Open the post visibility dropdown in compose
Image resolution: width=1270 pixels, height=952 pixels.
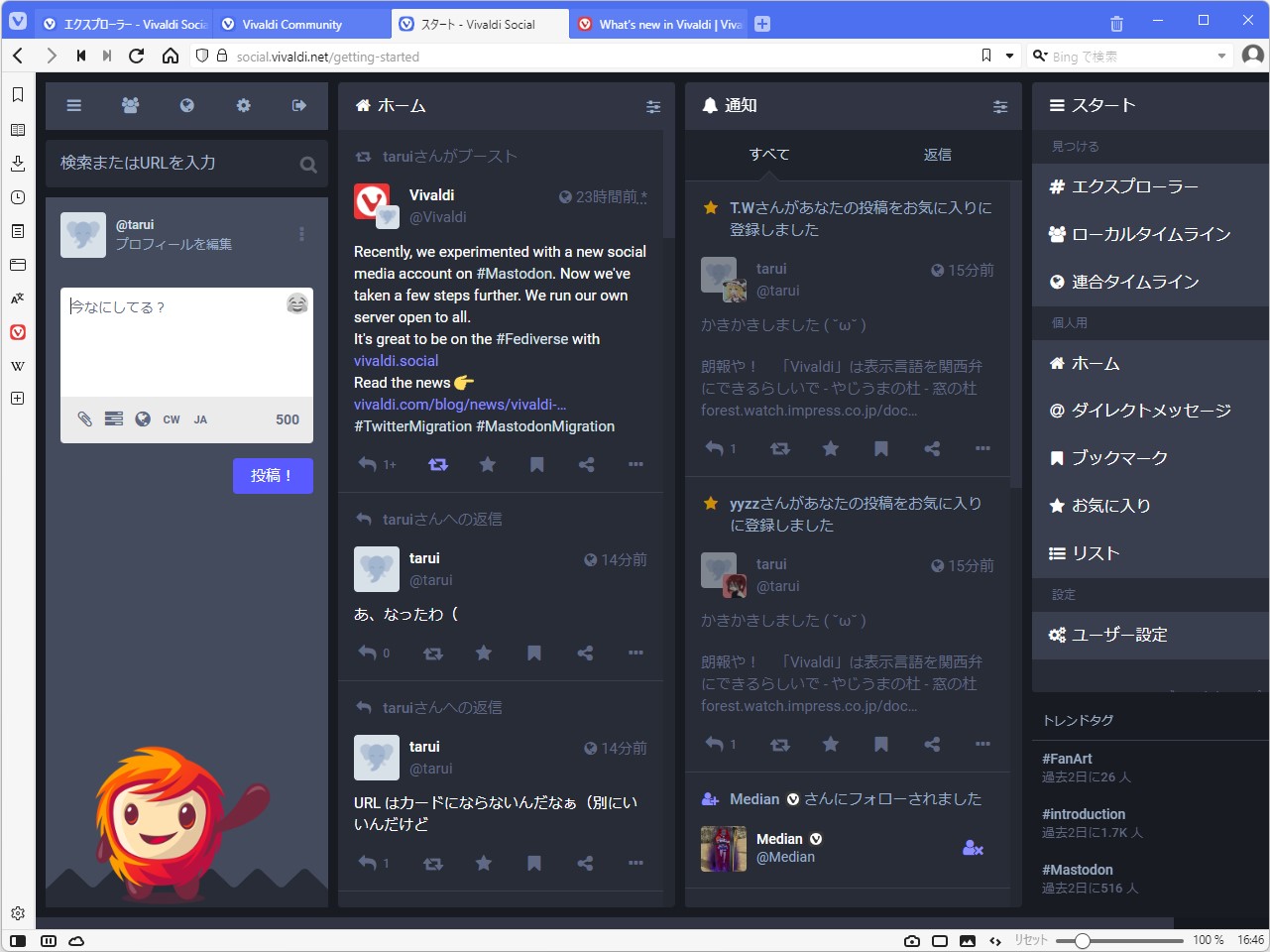coord(142,419)
